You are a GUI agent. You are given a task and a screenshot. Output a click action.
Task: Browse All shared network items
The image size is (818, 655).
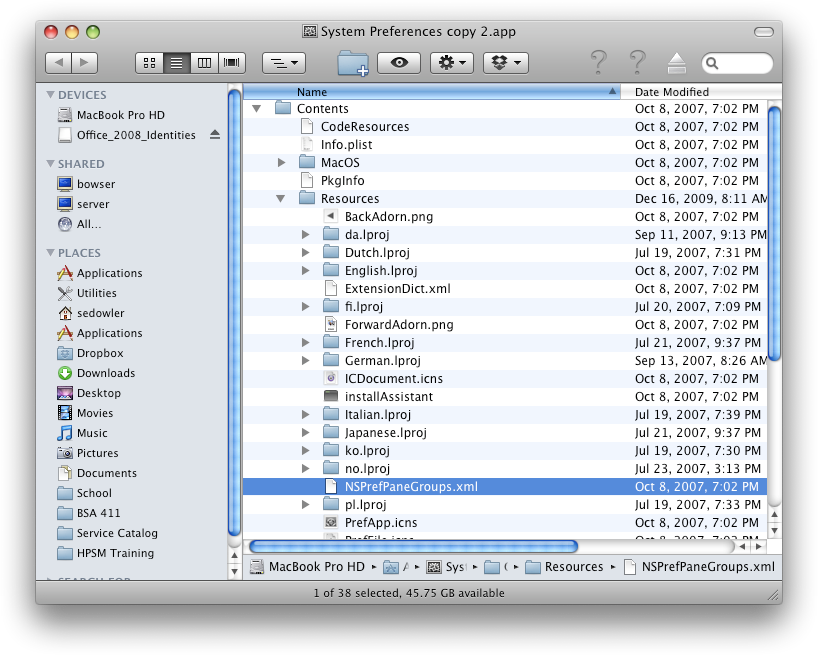click(x=89, y=224)
